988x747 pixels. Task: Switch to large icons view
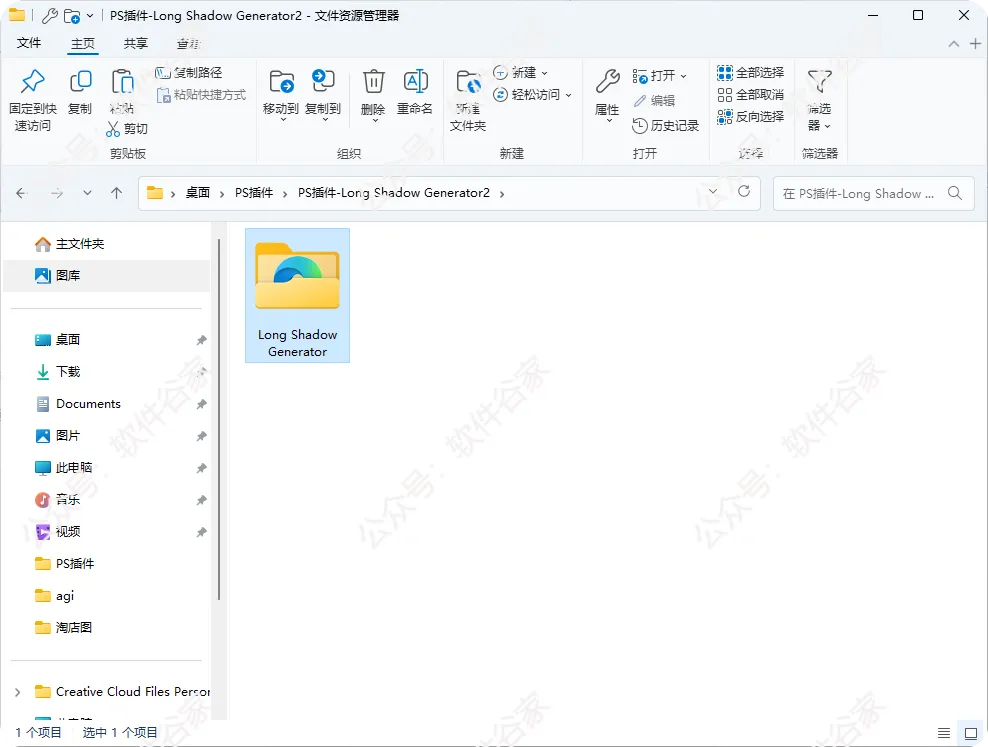(970, 733)
